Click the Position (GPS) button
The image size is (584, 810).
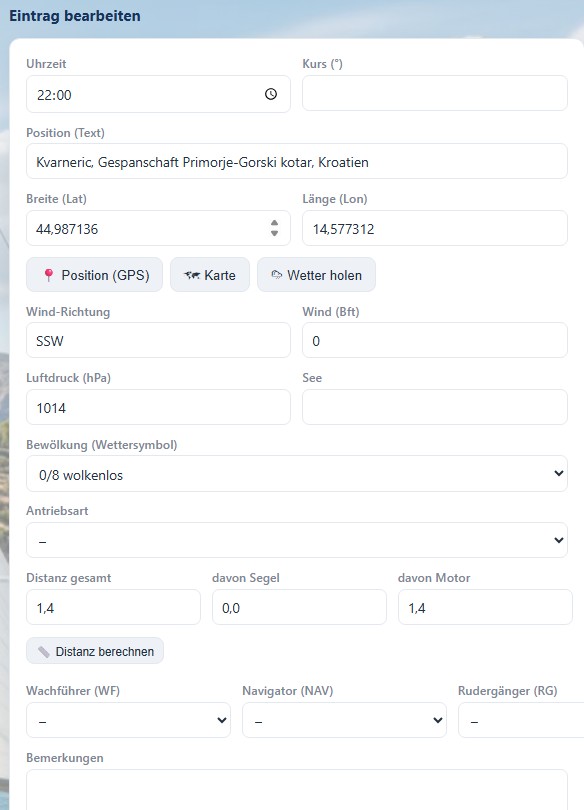(x=94, y=275)
